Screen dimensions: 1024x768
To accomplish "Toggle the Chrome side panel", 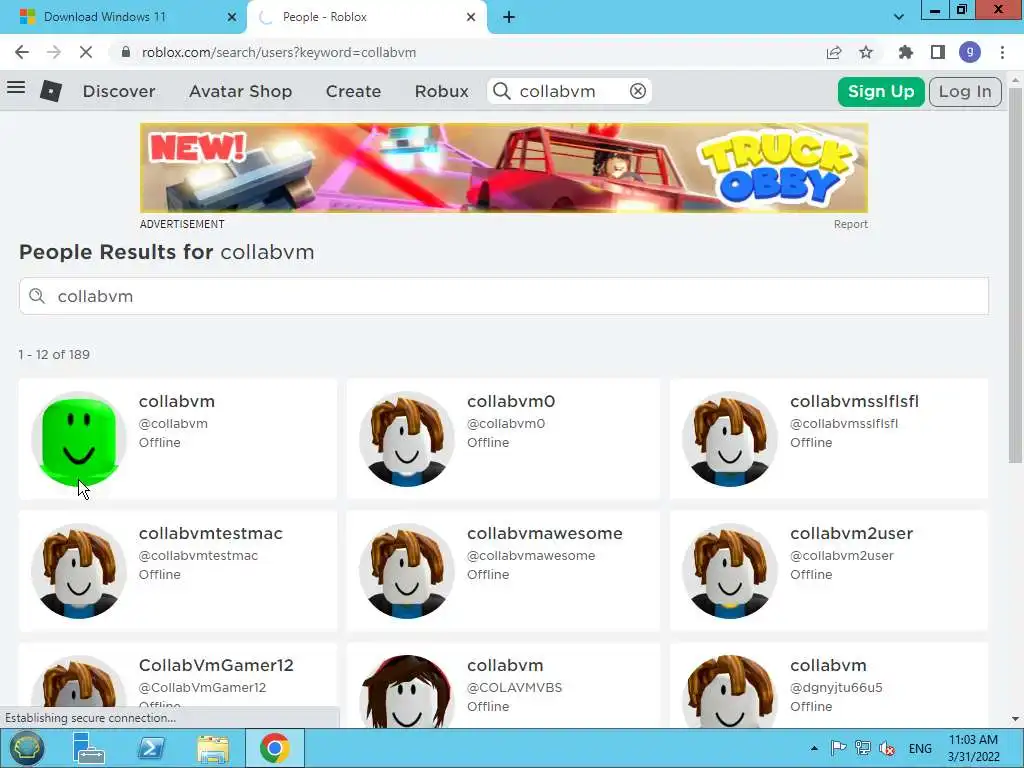I will pyautogui.click(x=937, y=52).
